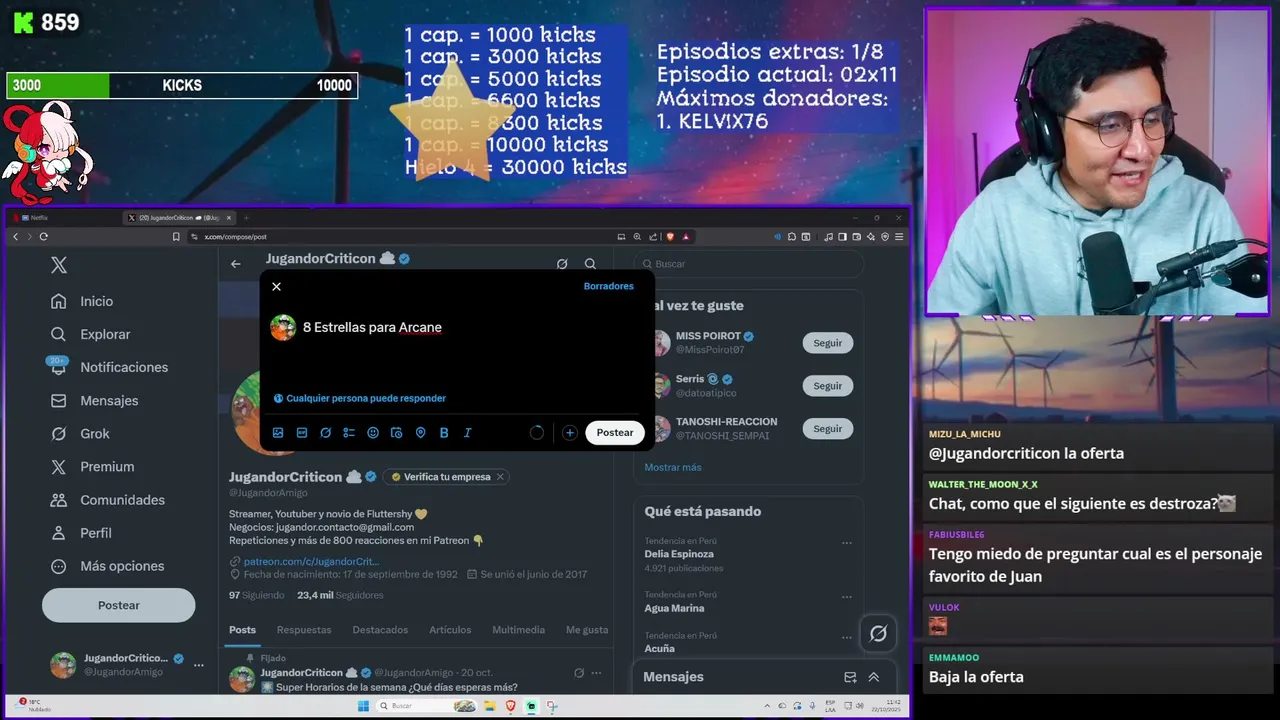Expand the Mensajes drawer
This screenshot has height=720, width=1280.
point(874,677)
